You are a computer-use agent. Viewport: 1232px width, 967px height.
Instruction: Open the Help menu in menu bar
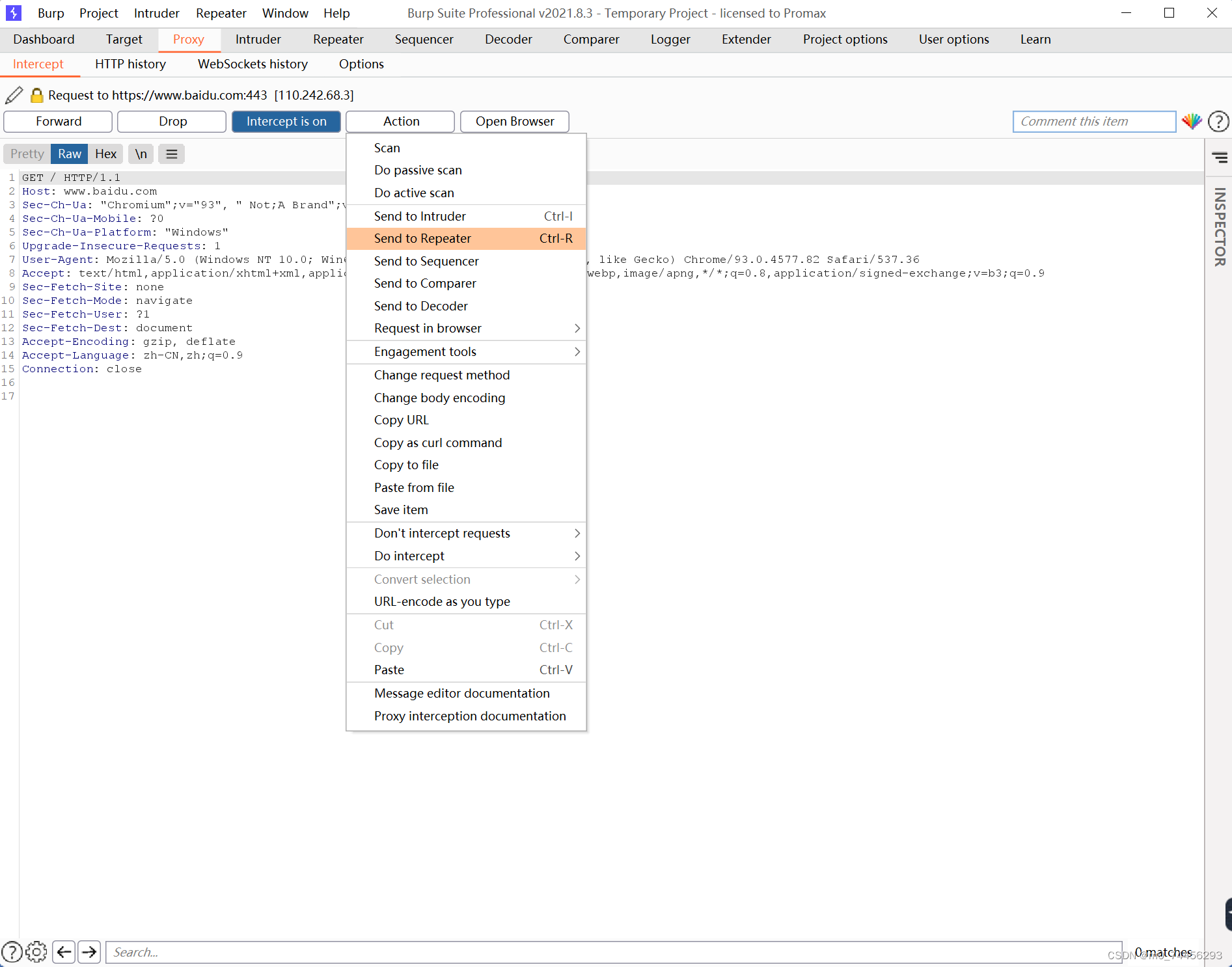pyautogui.click(x=336, y=13)
